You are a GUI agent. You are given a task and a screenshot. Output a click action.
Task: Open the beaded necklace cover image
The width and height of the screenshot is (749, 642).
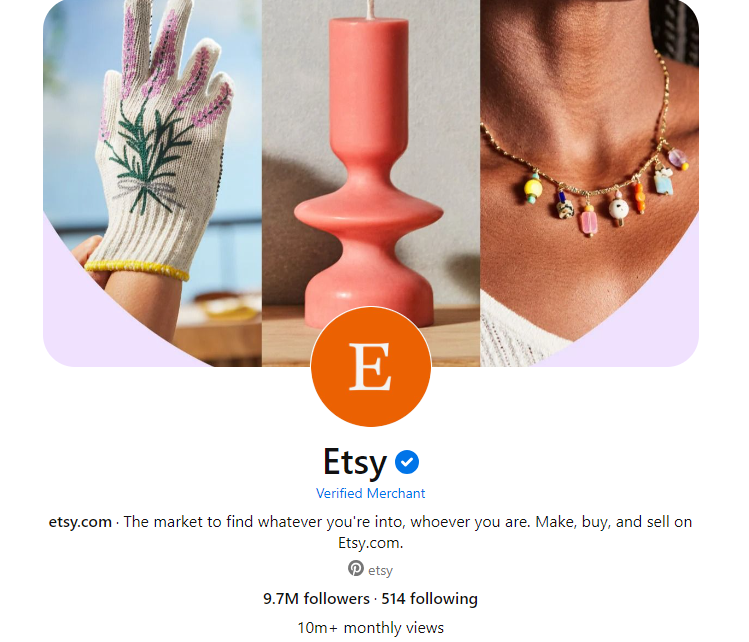589,183
